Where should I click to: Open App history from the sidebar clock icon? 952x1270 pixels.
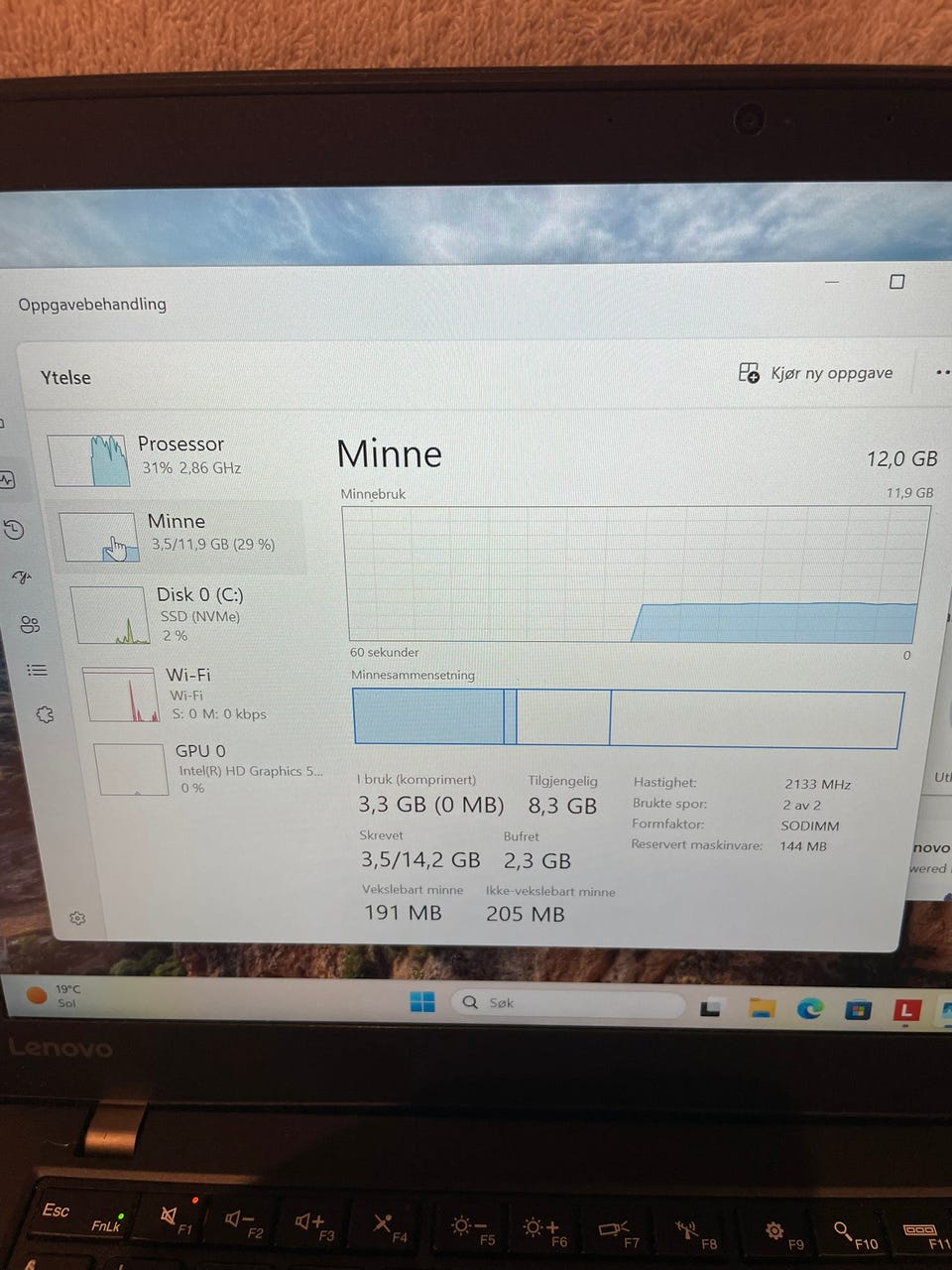click(14, 530)
